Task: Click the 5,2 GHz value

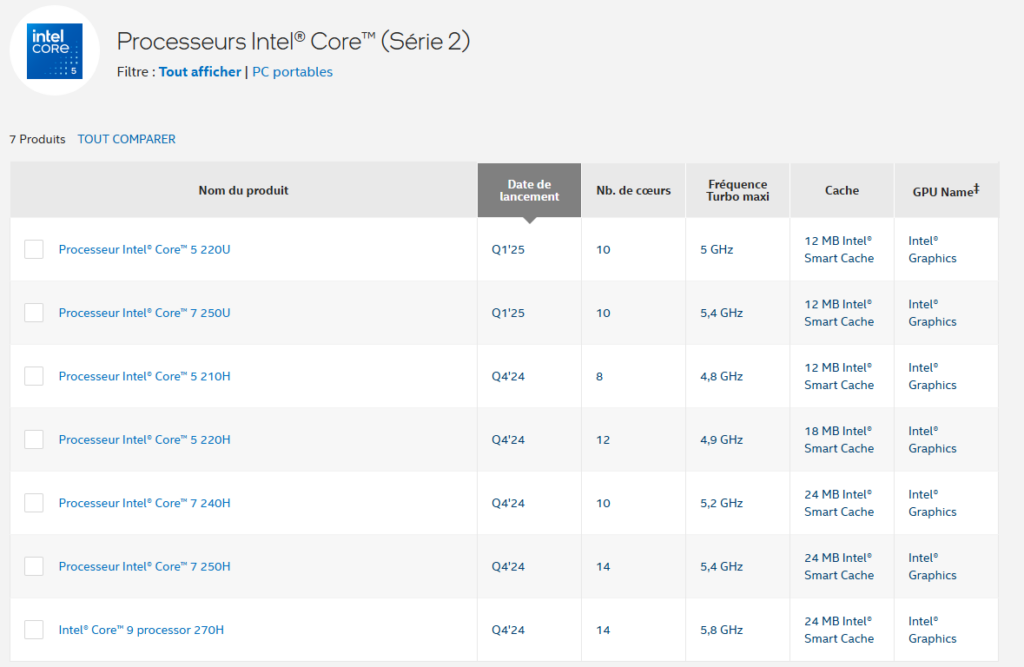Action: tap(722, 503)
